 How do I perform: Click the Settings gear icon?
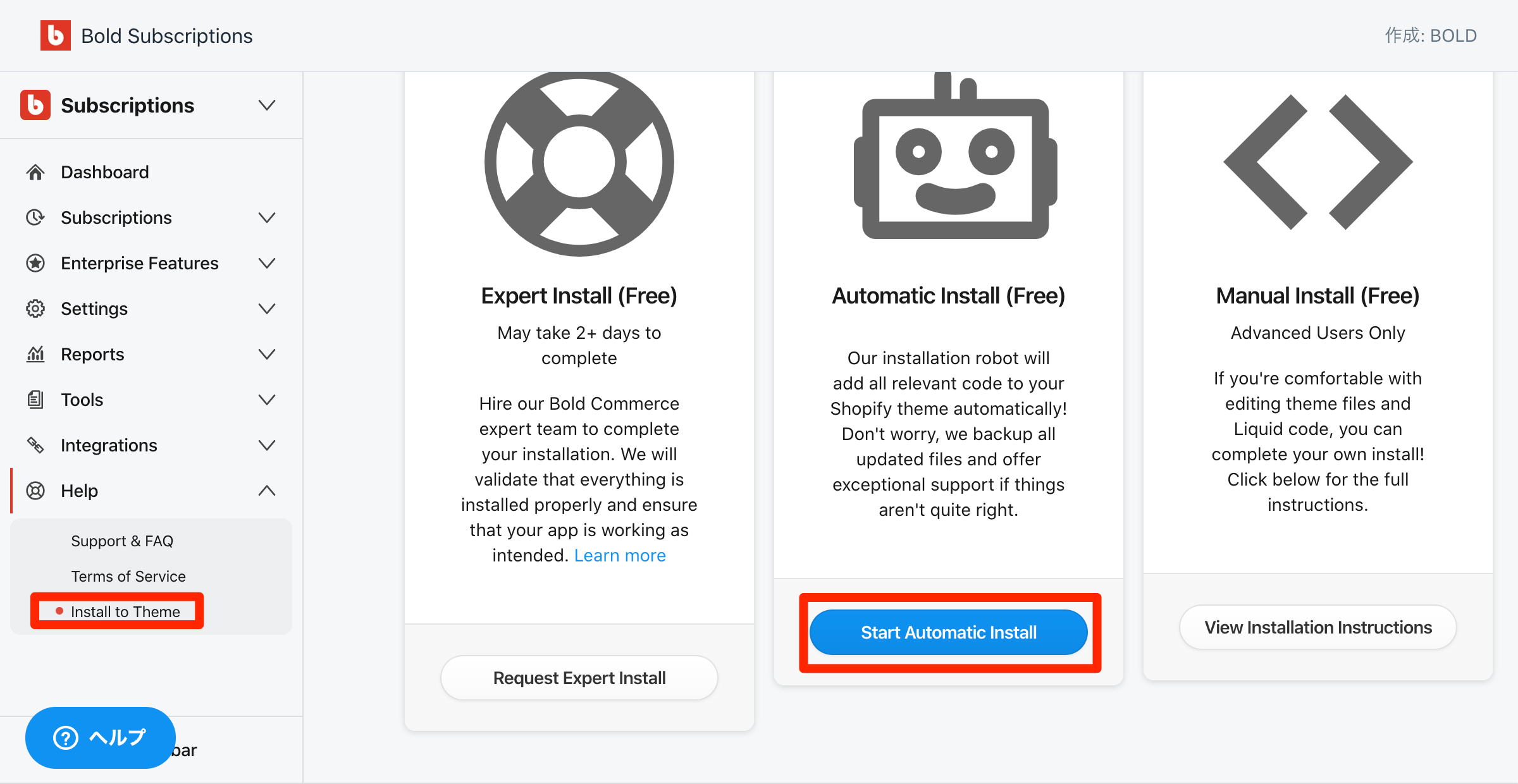pyautogui.click(x=35, y=309)
